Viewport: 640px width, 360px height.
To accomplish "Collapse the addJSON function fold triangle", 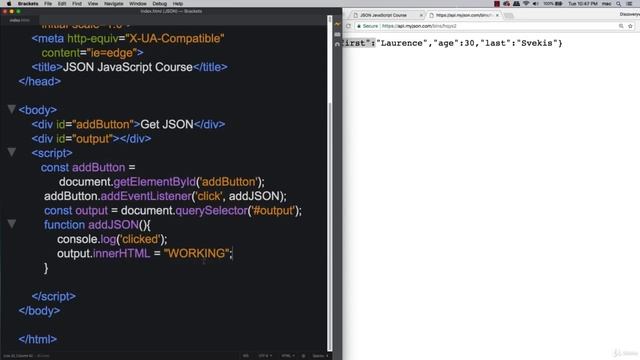I will [x=11, y=224].
